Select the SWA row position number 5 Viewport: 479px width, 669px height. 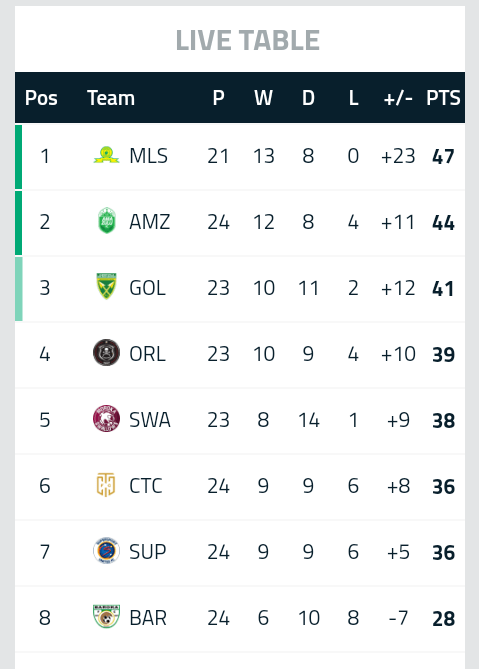[x=45, y=420]
